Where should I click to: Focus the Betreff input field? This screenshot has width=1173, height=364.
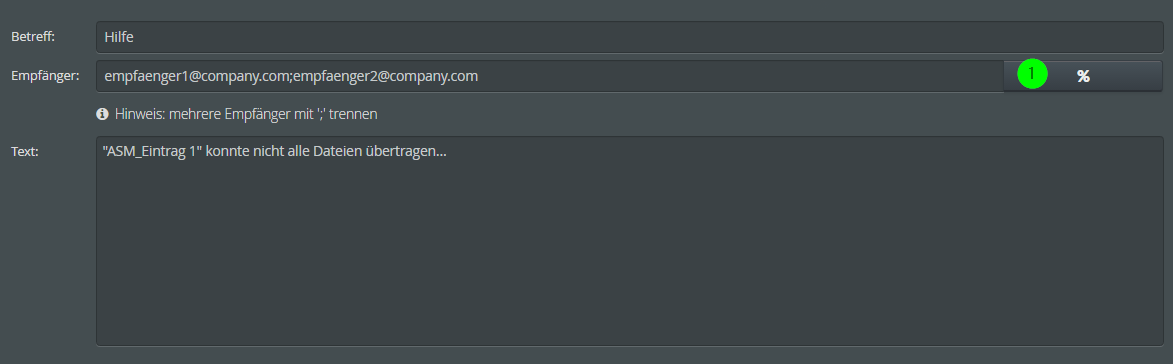point(629,37)
